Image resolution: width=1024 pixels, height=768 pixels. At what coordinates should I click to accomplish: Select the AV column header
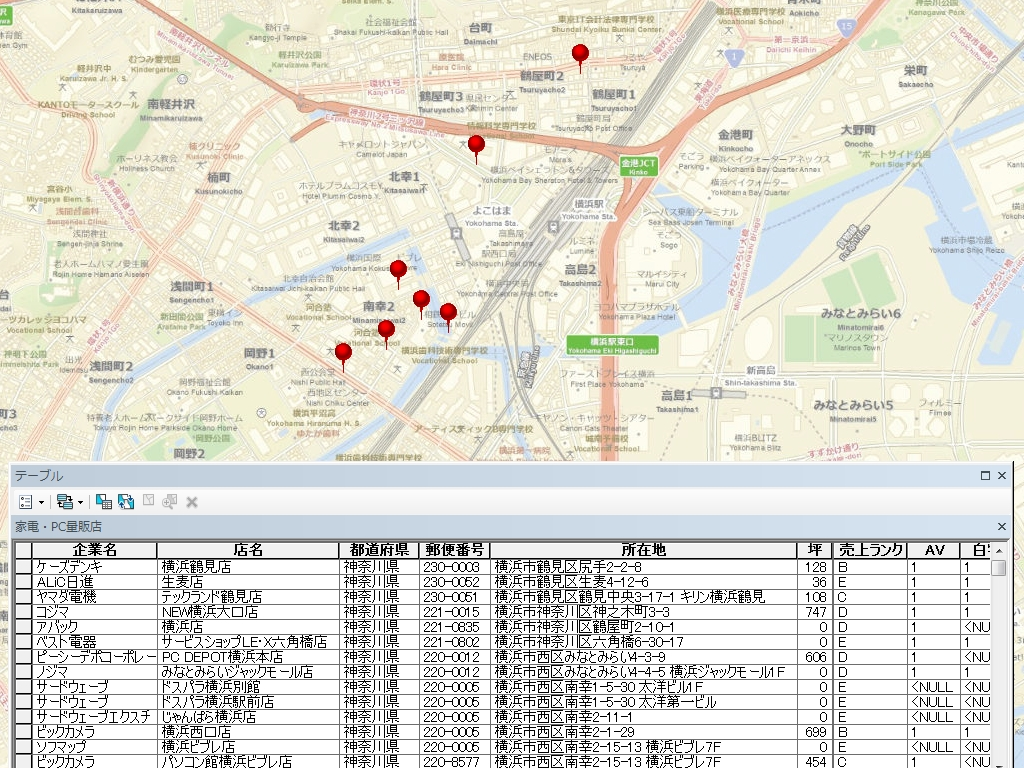click(935, 550)
